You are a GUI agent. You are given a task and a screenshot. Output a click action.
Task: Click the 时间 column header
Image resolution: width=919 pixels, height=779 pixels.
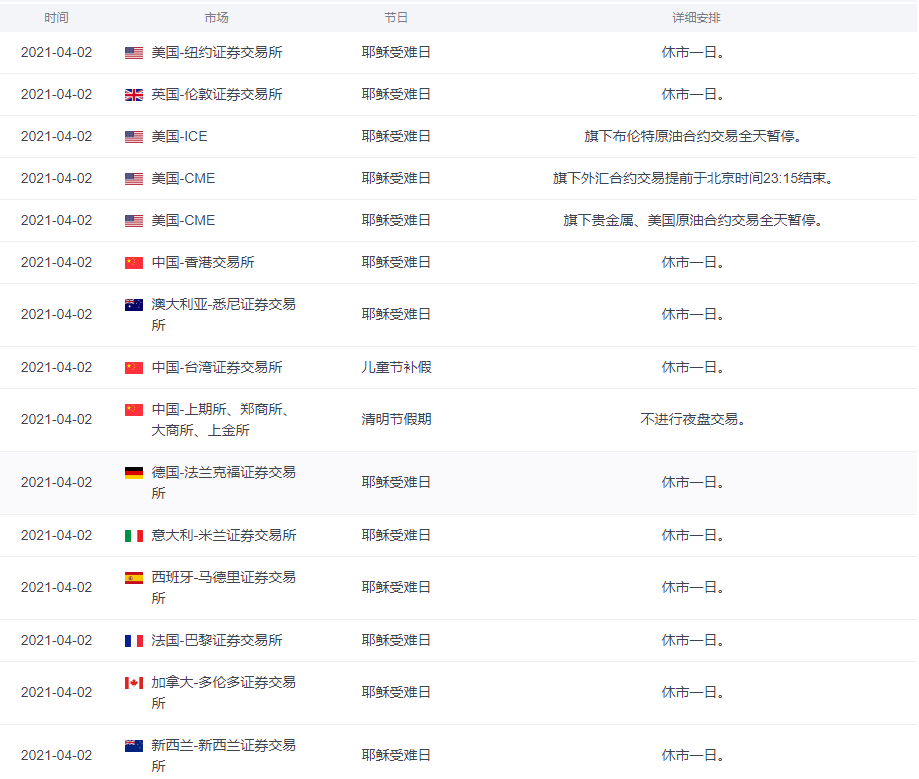(56, 18)
